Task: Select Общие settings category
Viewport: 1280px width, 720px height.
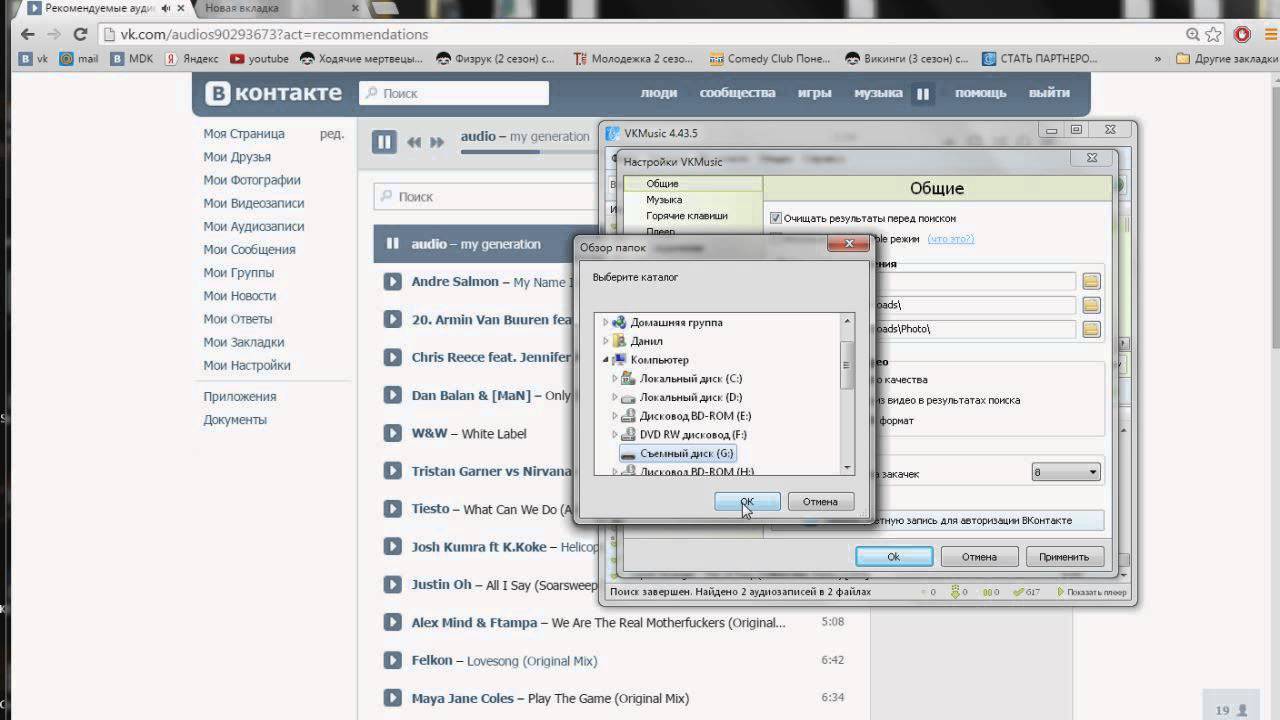Action: coord(662,184)
